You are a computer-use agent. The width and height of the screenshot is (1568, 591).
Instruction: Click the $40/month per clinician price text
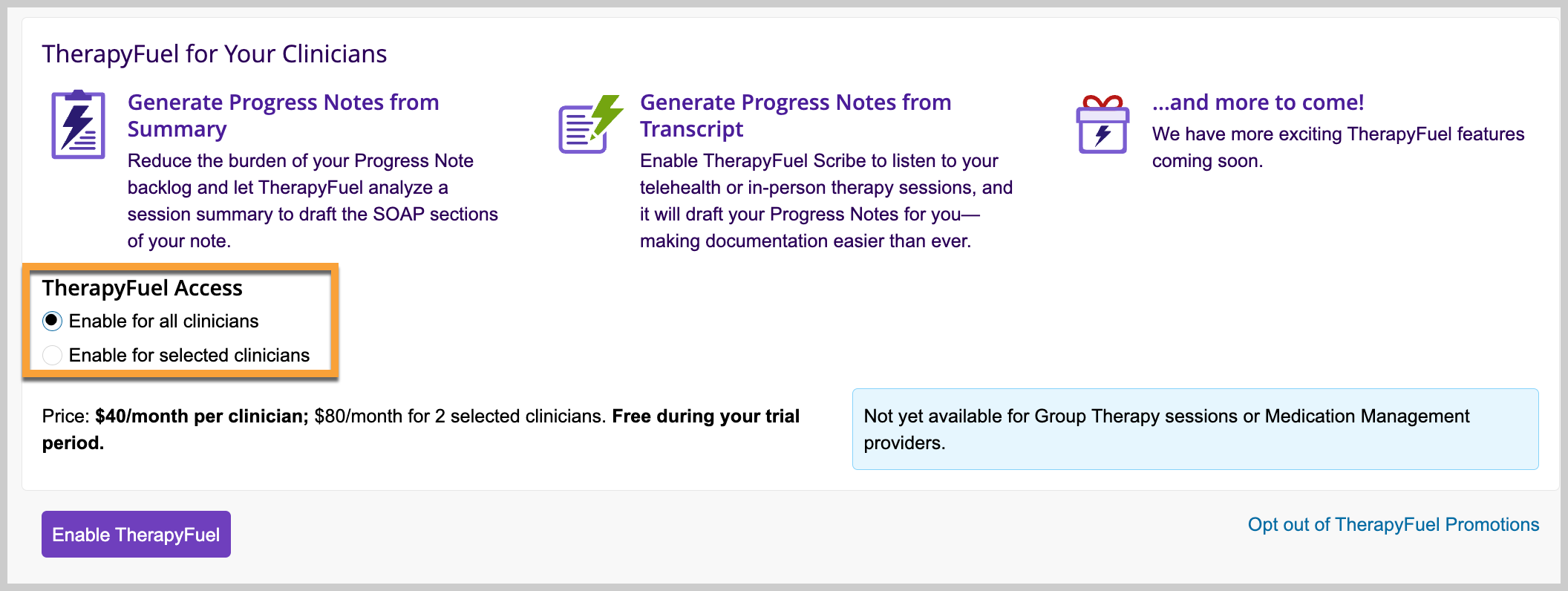point(202,416)
